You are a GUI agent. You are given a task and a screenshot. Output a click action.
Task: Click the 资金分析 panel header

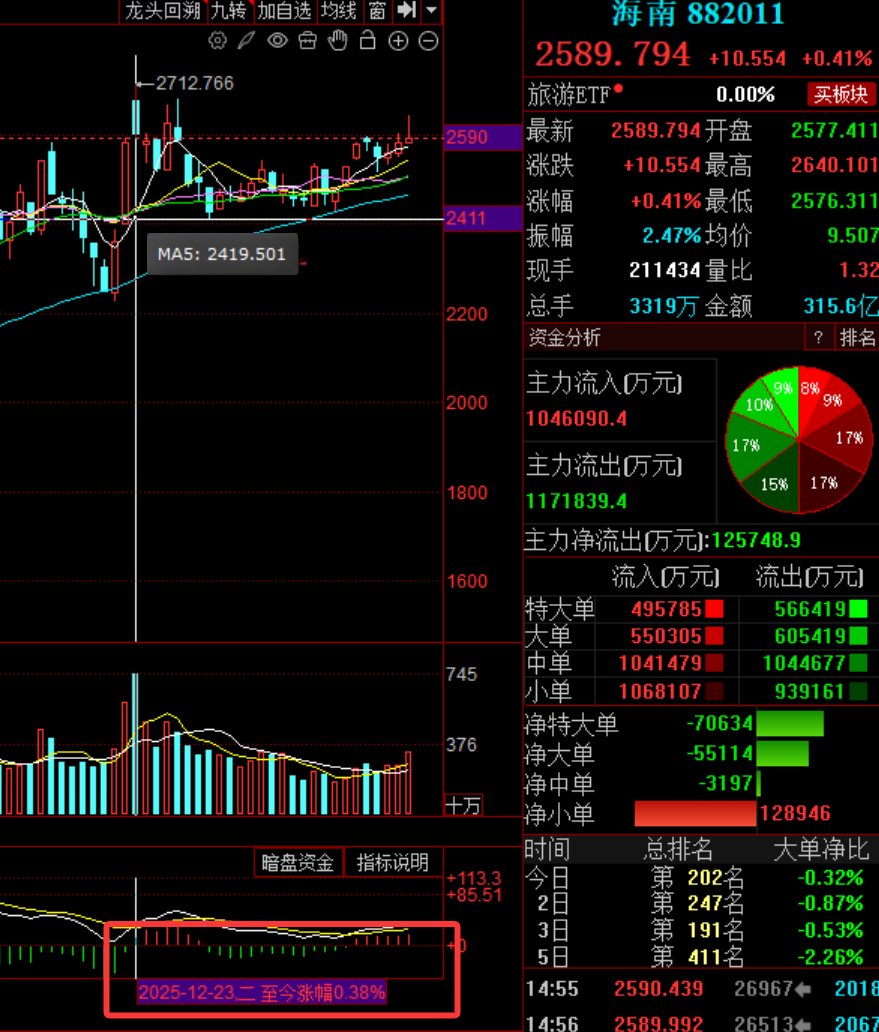[x=565, y=338]
